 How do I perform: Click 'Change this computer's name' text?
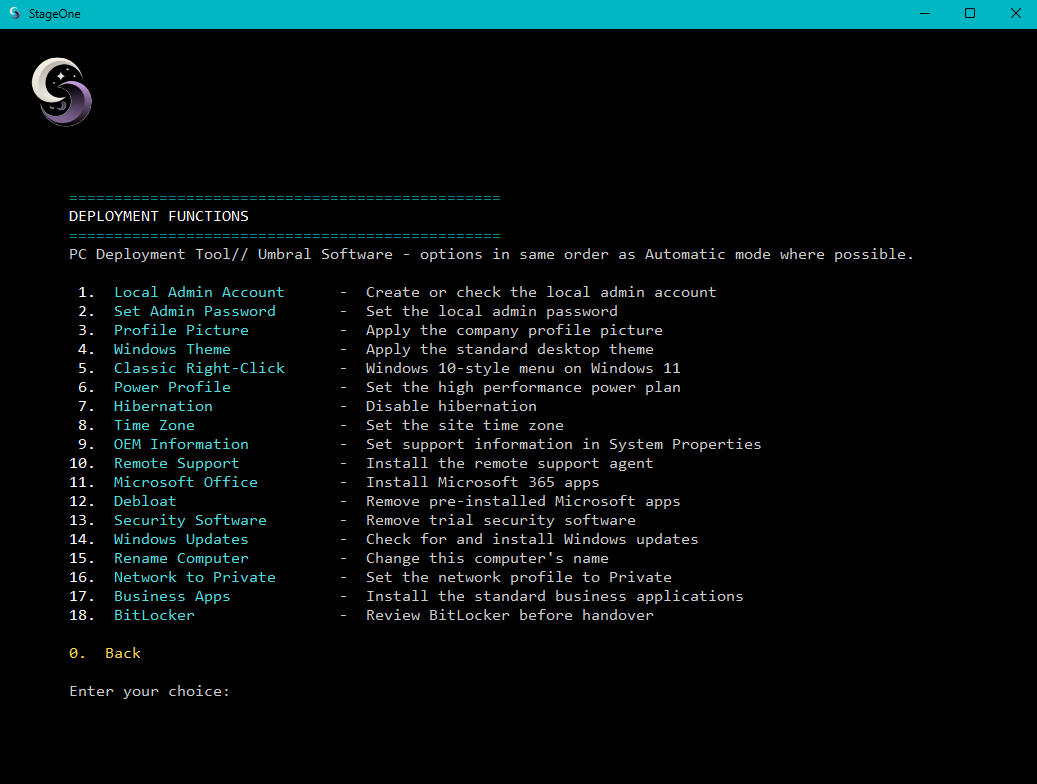[x=487, y=558]
